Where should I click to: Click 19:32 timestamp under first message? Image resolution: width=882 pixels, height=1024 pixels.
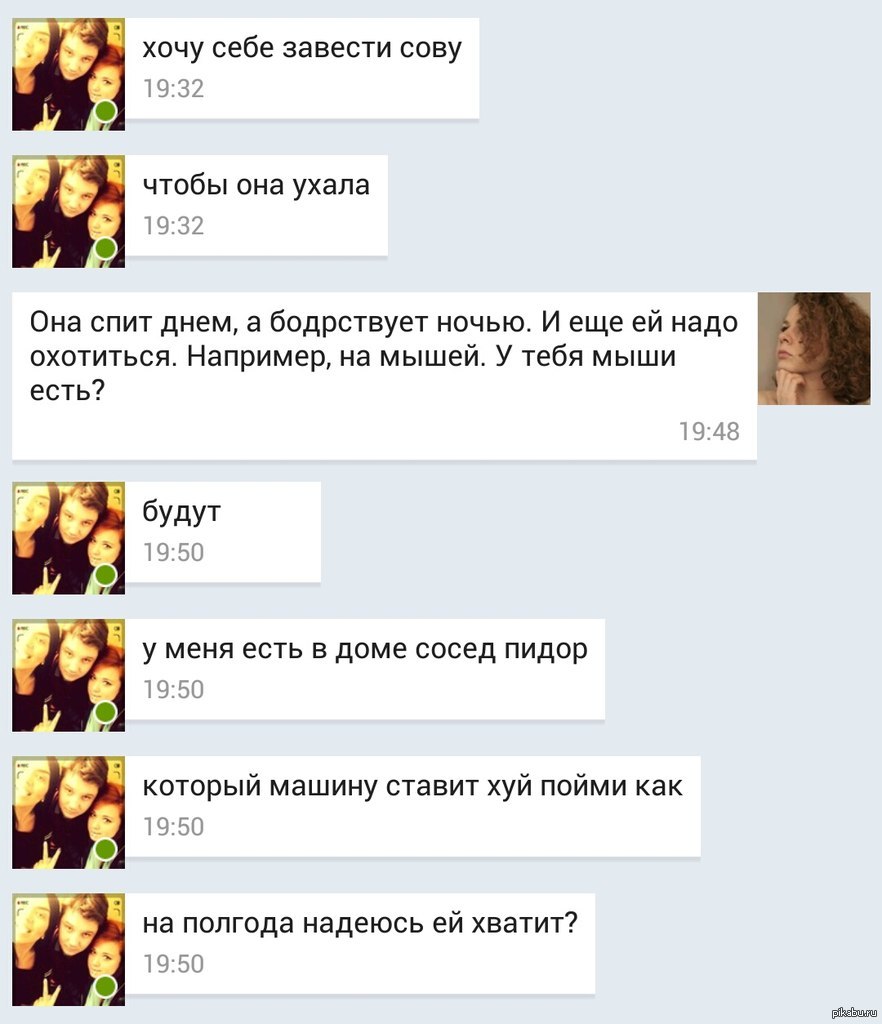tap(174, 88)
